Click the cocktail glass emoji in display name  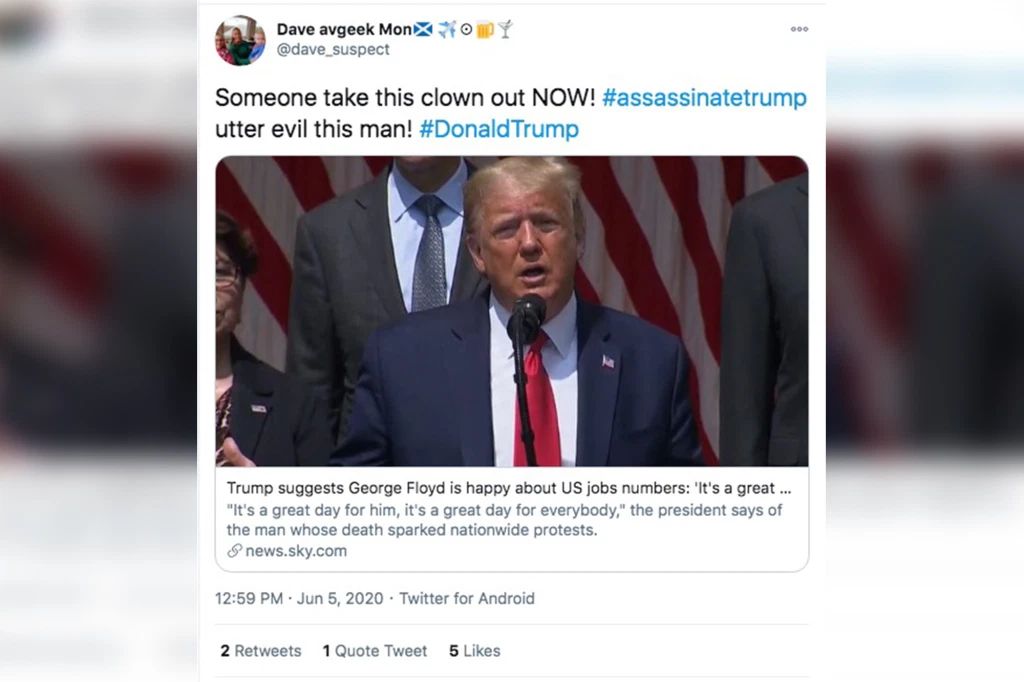505,29
